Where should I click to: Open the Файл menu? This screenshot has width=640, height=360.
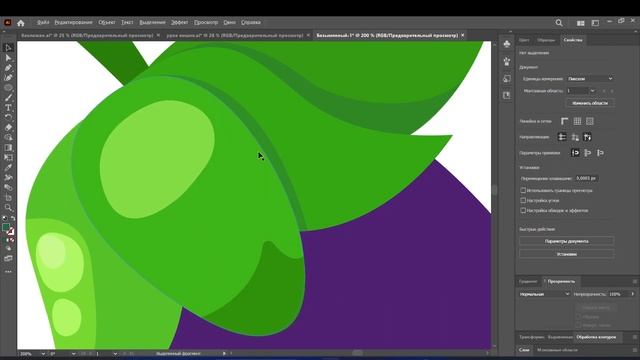(x=43, y=22)
